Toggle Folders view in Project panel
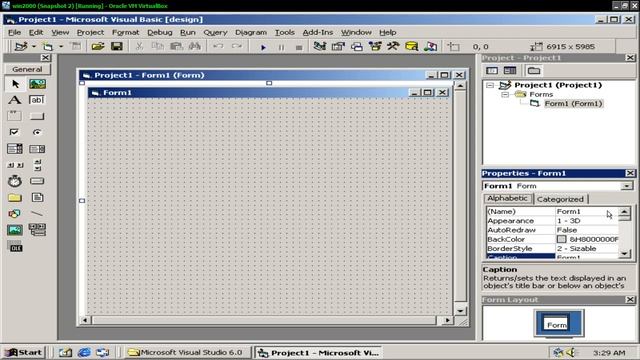The height and width of the screenshot is (360, 640). (533, 71)
